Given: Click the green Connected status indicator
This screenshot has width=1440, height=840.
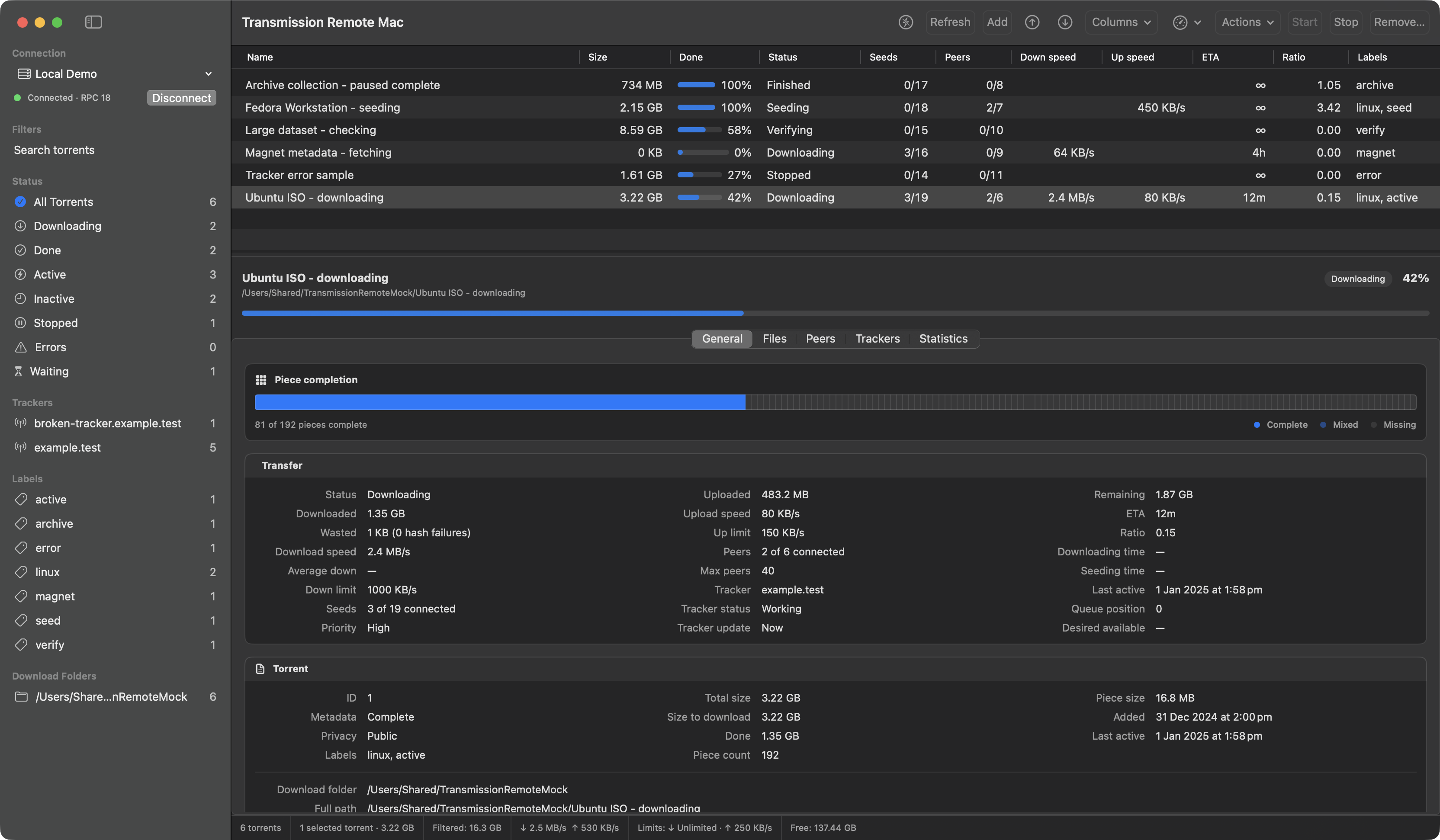Looking at the screenshot, I should click(17, 98).
